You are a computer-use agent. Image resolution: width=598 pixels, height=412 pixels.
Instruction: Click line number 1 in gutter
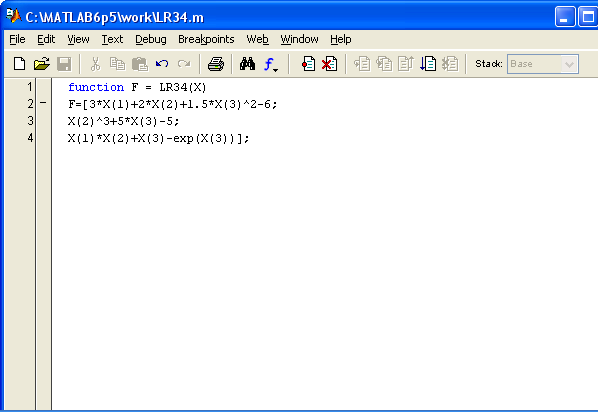(30, 87)
